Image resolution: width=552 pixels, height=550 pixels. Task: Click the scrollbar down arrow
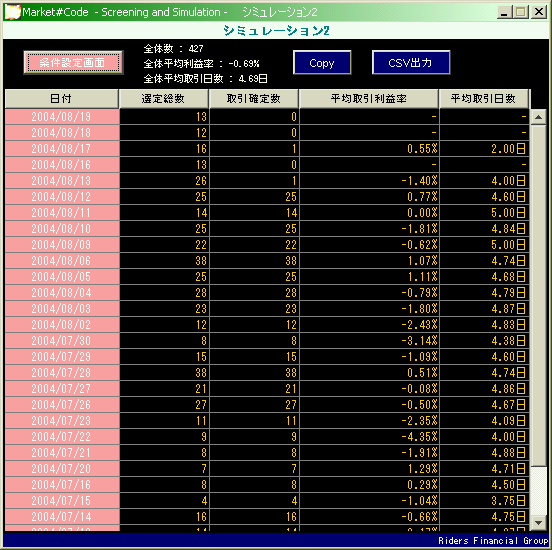tap(538, 523)
